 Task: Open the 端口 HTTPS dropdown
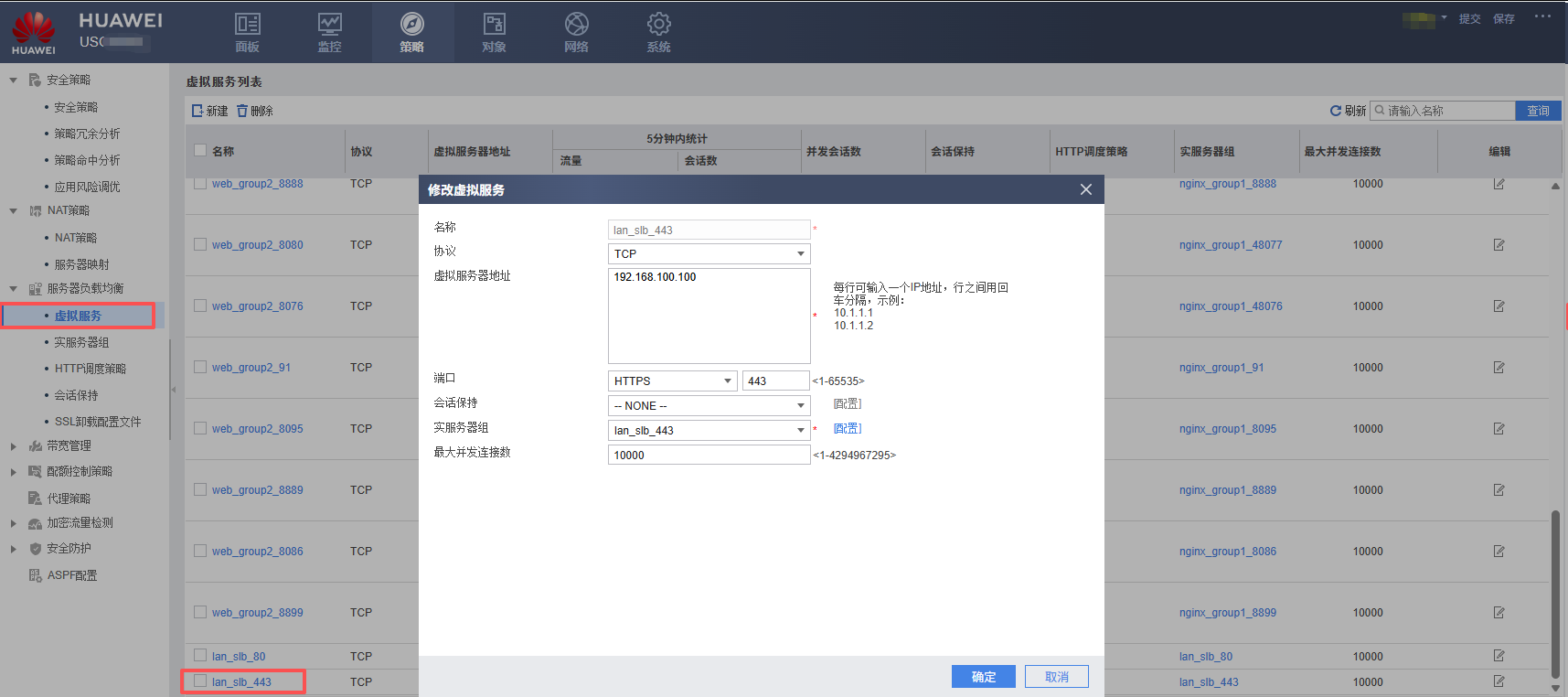point(673,381)
